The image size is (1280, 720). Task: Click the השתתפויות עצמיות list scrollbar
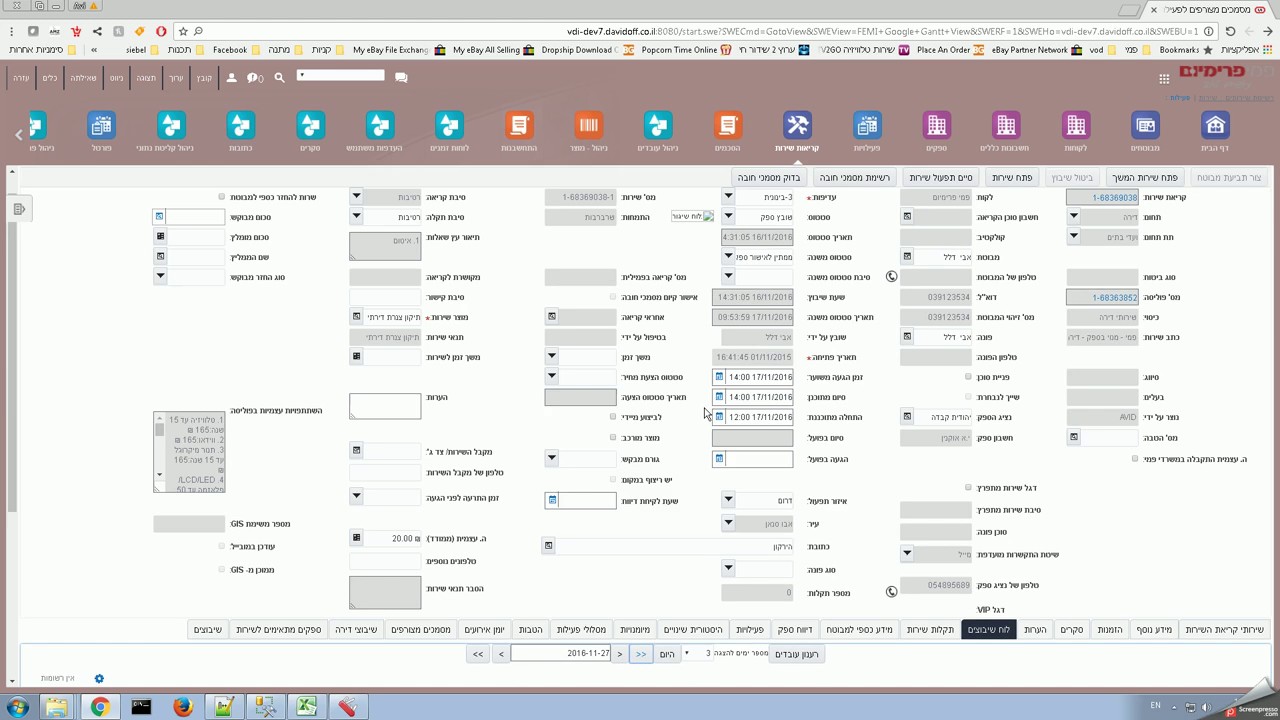coord(159,452)
